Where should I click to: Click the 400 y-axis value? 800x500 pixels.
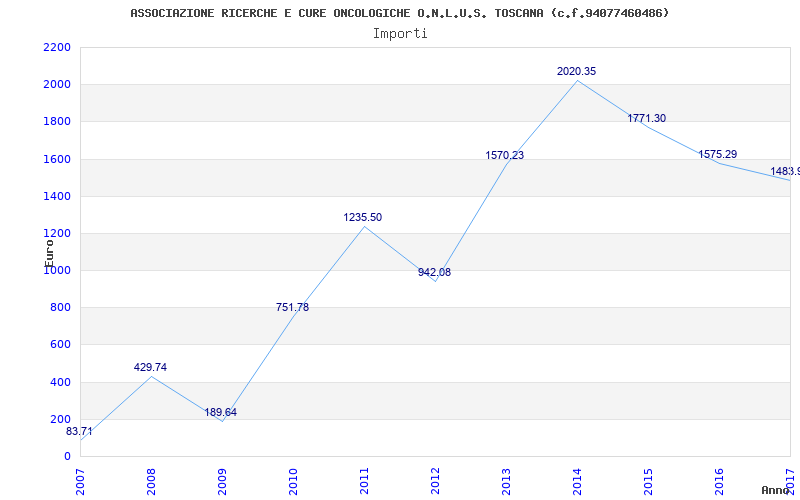pyautogui.click(x=61, y=382)
